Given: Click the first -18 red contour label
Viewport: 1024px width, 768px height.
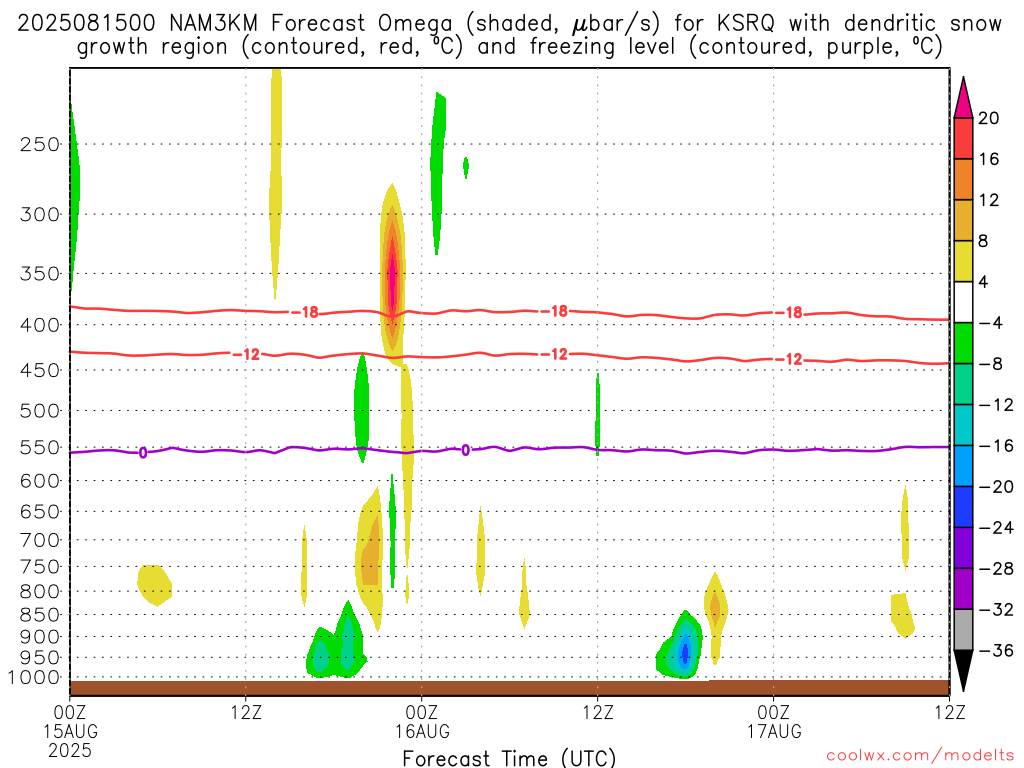Looking at the screenshot, I should pyautogui.click(x=305, y=312).
